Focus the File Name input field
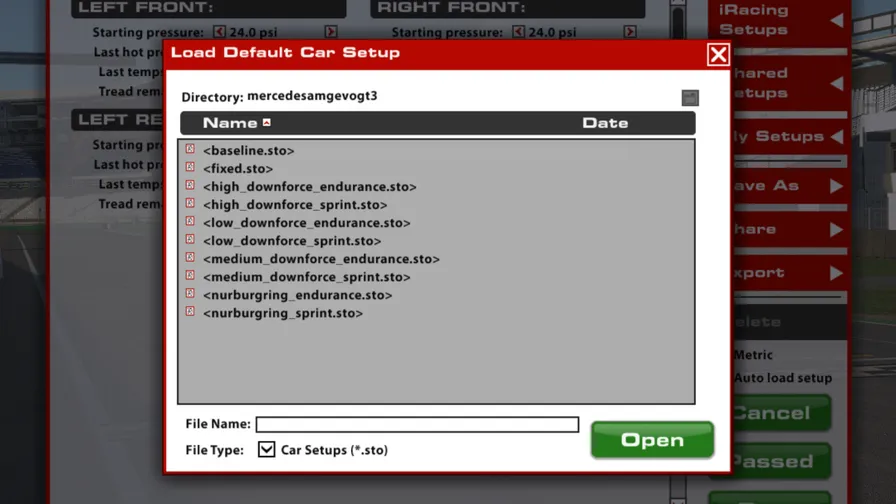The height and width of the screenshot is (504, 896). (417, 424)
